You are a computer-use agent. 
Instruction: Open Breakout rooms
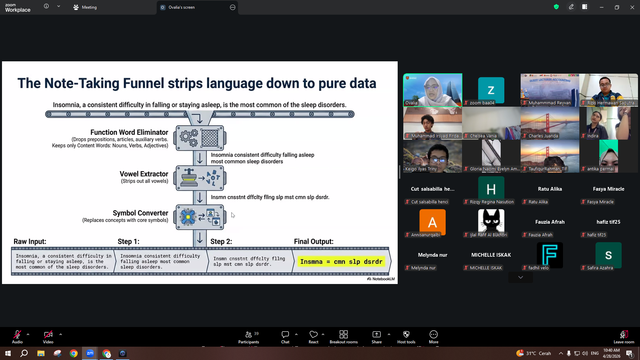[x=343, y=337]
